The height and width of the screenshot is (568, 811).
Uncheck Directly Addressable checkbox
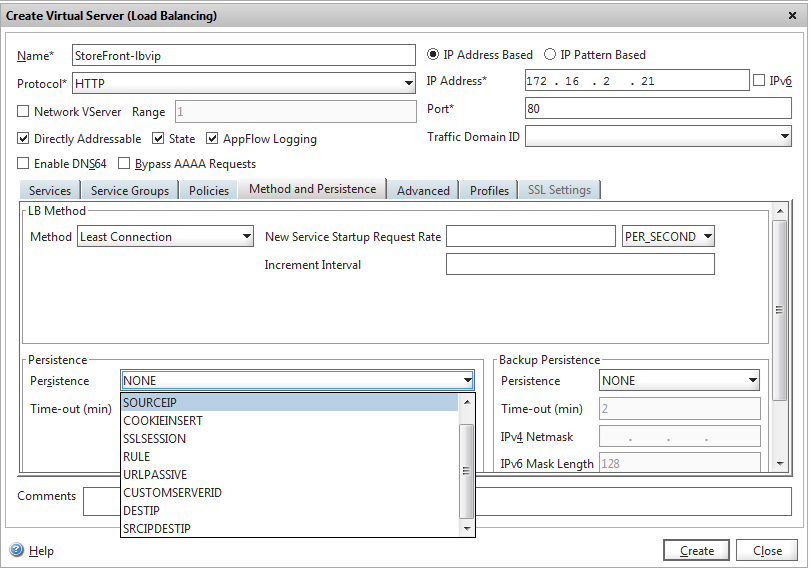coord(23,139)
